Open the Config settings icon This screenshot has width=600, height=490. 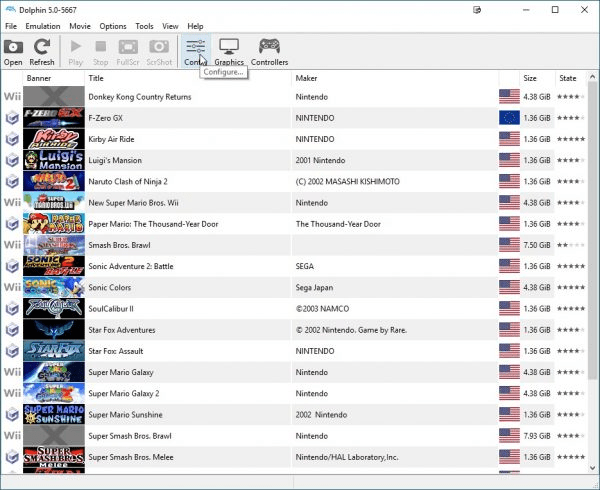(194, 51)
